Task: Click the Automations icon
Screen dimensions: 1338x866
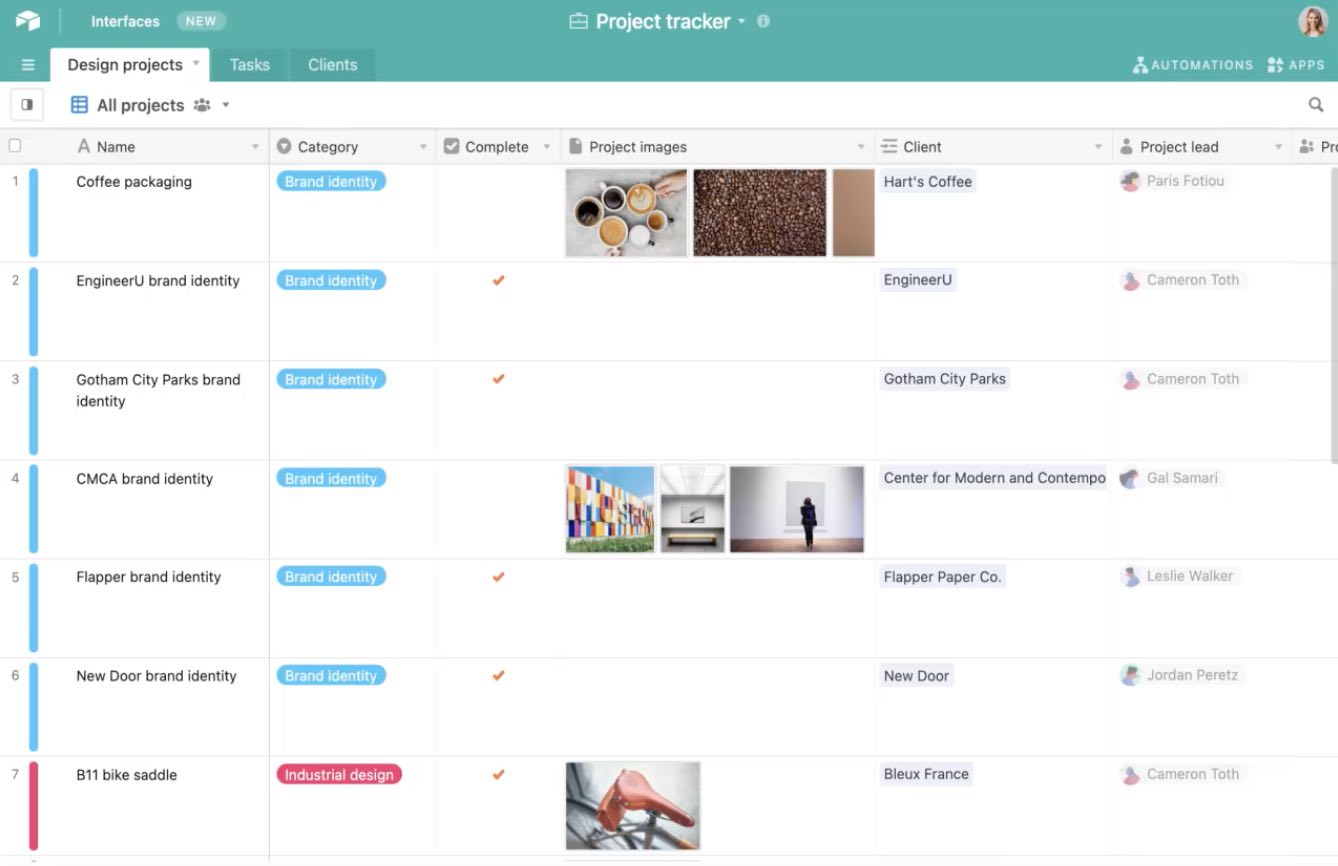Action: (x=1140, y=65)
